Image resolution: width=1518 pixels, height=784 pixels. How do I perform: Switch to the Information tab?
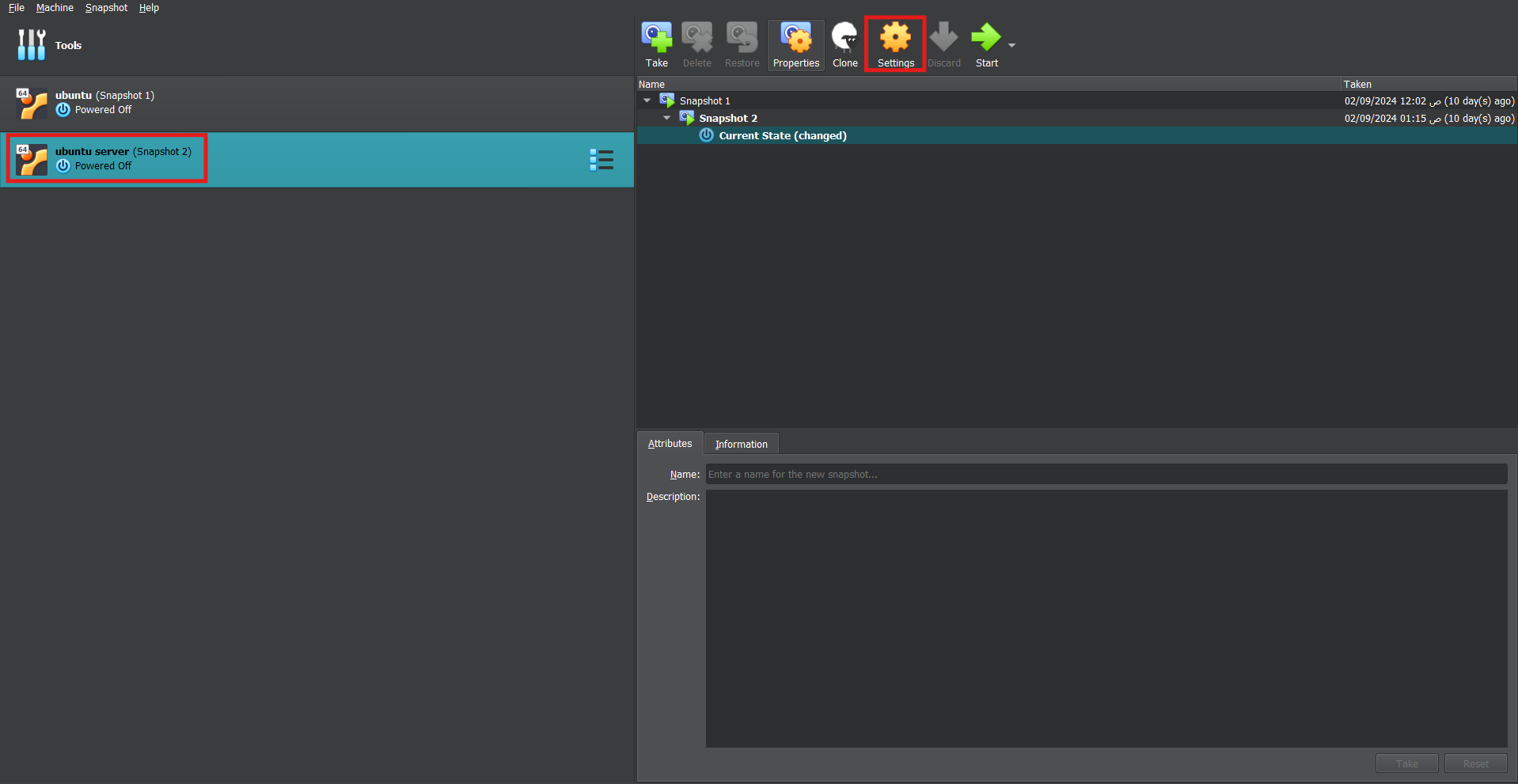(x=742, y=444)
